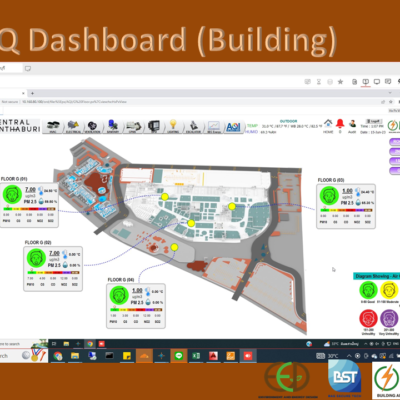Image resolution: width=400 pixels, height=400 pixels.
Task: Click the thermometer icon in FLOOR G (03)
Action: pos(358,192)
